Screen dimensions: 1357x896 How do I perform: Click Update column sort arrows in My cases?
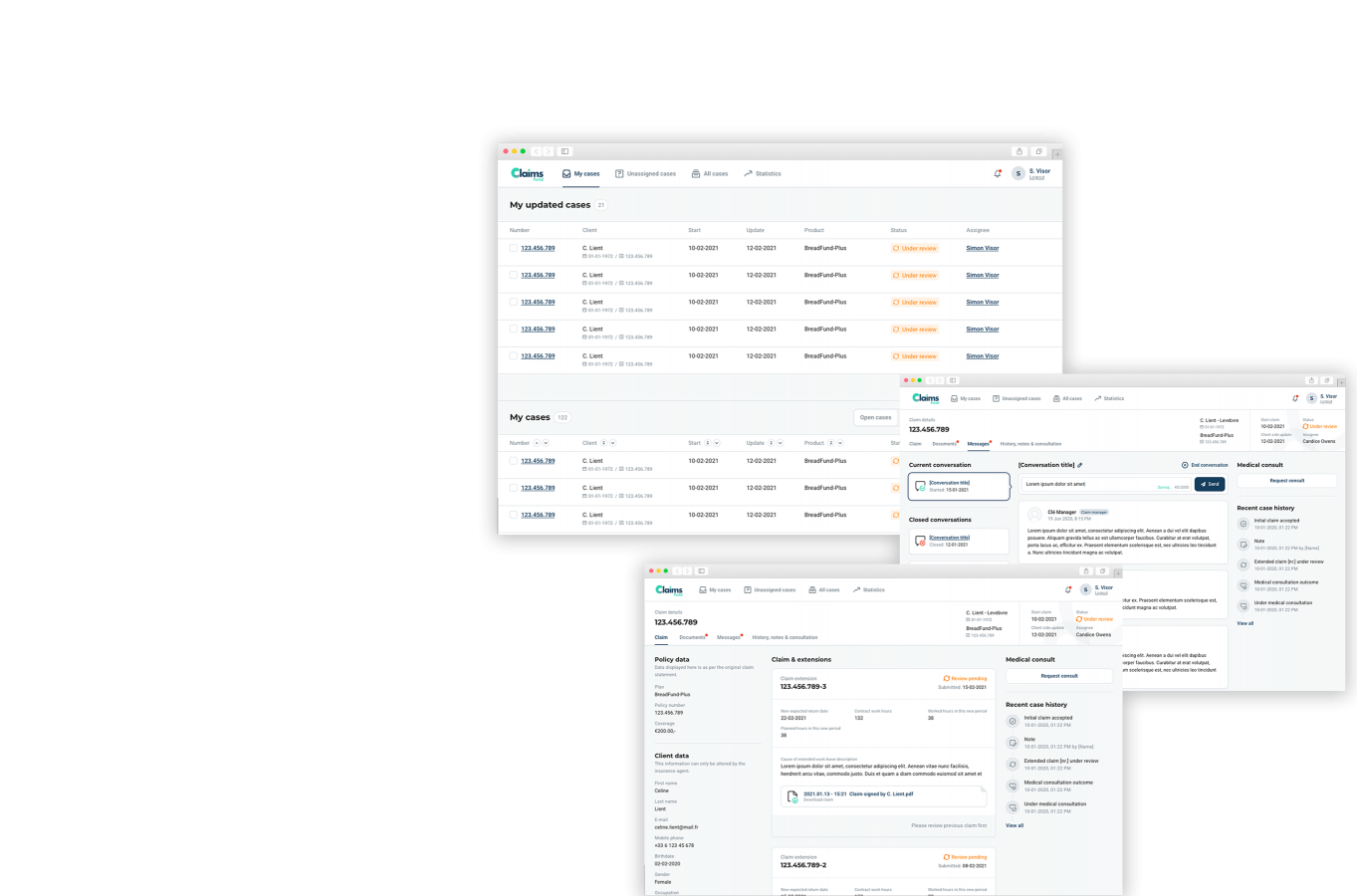[x=771, y=443]
